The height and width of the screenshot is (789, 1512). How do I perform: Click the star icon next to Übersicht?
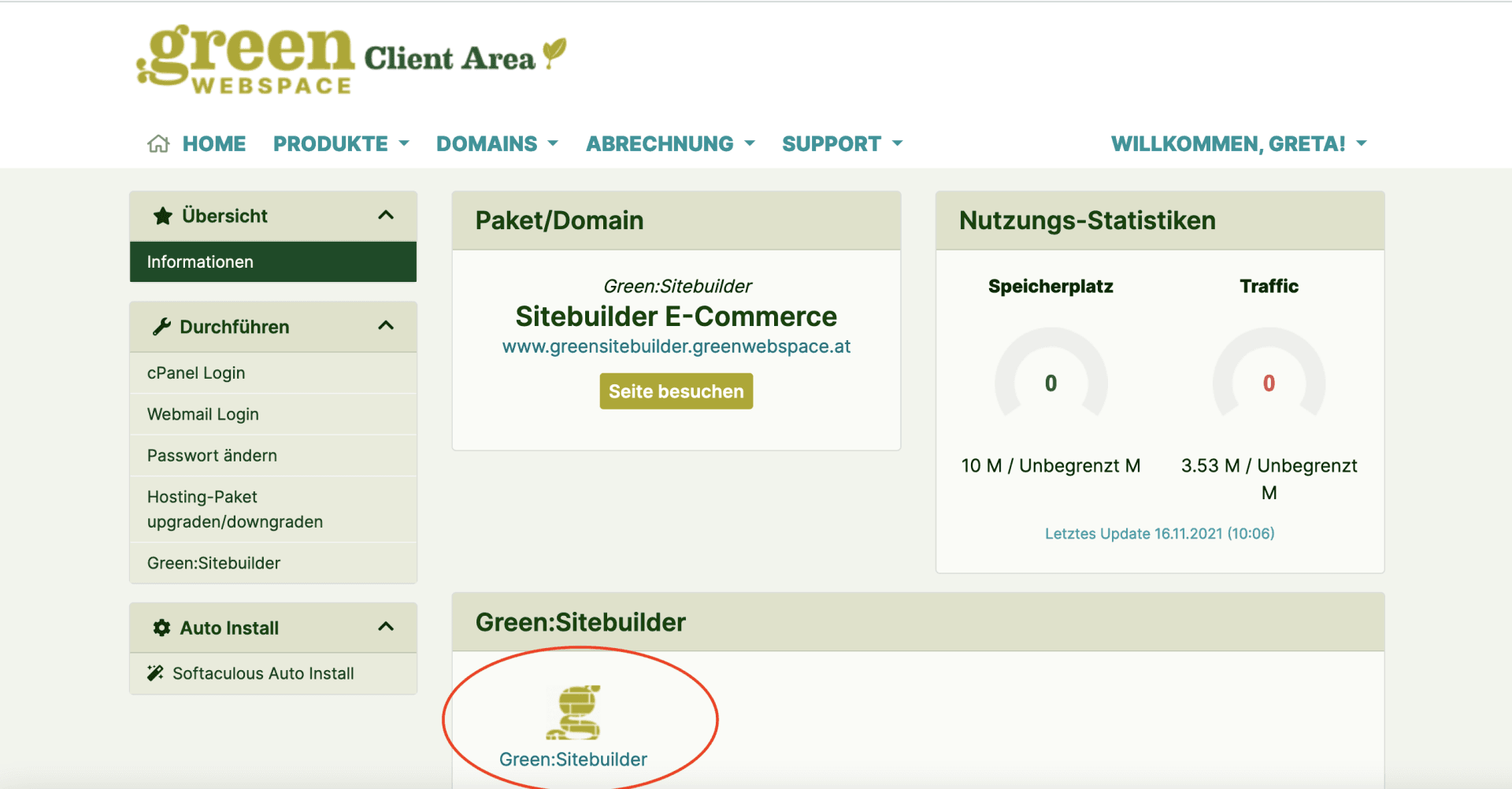point(163,216)
